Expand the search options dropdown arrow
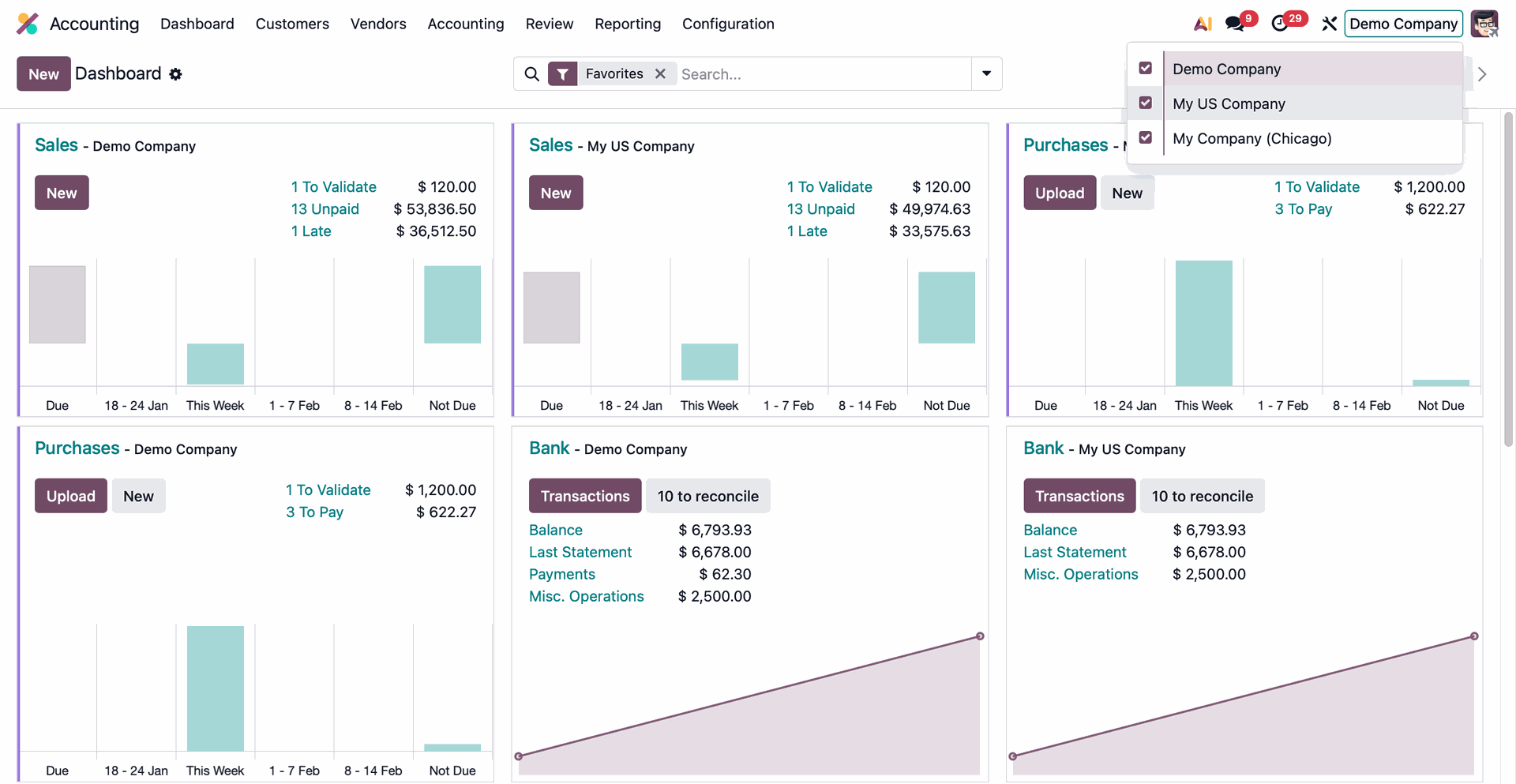Image resolution: width=1516 pixels, height=784 pixels. [x=986, y=73]
